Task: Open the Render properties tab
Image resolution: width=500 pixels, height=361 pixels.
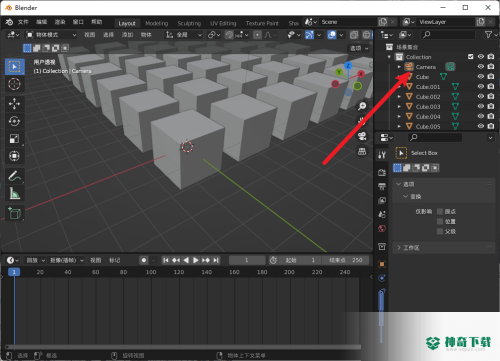Action: (382, 172)
